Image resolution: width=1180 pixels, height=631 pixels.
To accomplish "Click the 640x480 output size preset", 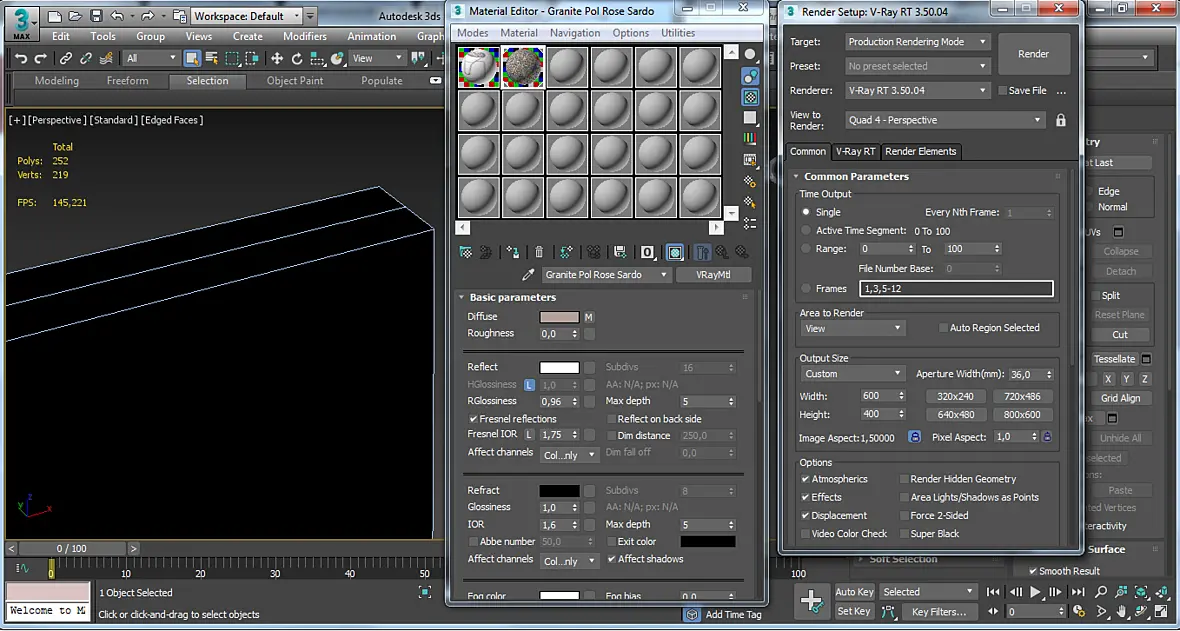I will (956, 414).
